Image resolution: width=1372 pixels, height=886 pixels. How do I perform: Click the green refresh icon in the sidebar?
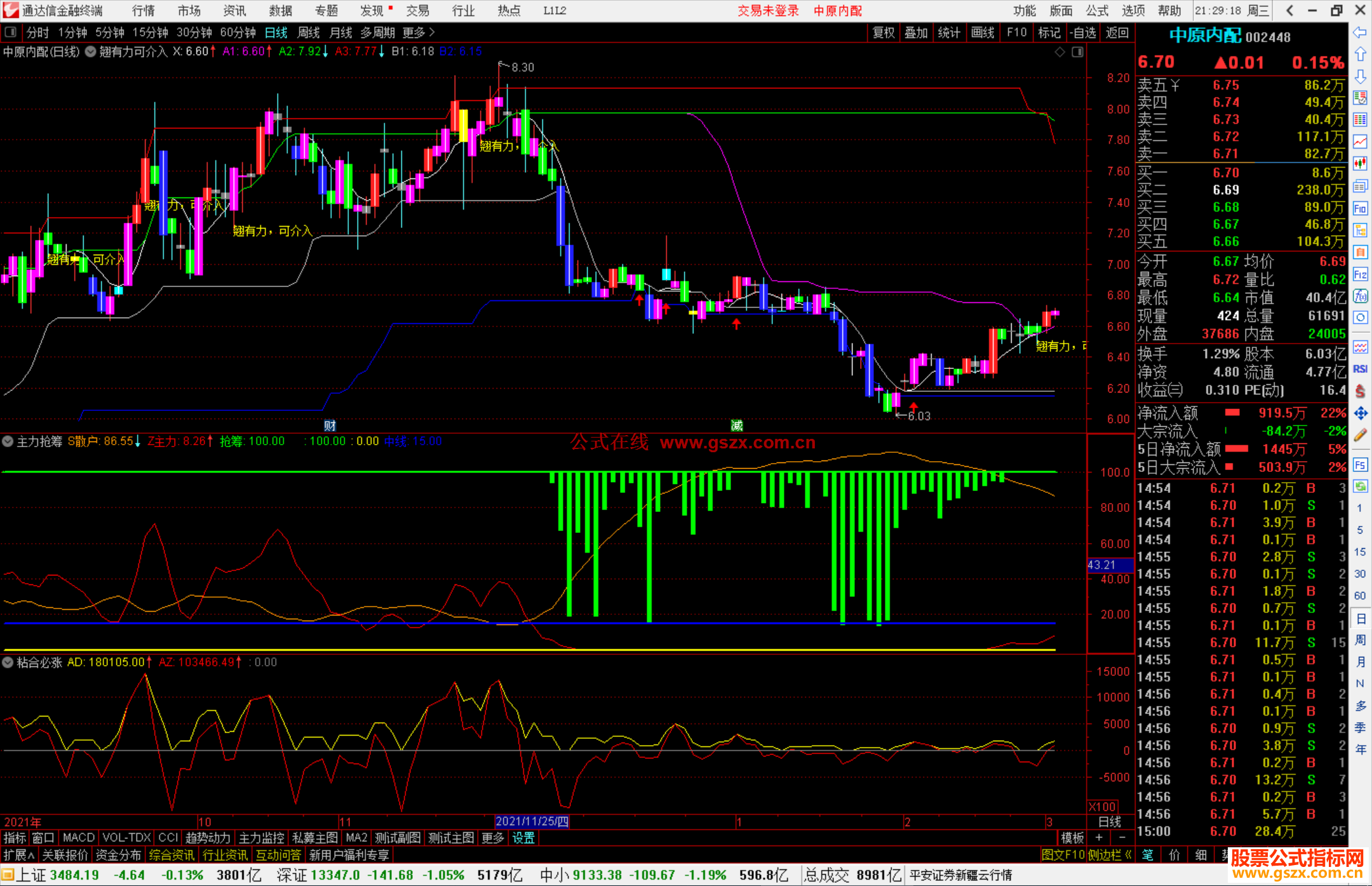[1360, 487]
